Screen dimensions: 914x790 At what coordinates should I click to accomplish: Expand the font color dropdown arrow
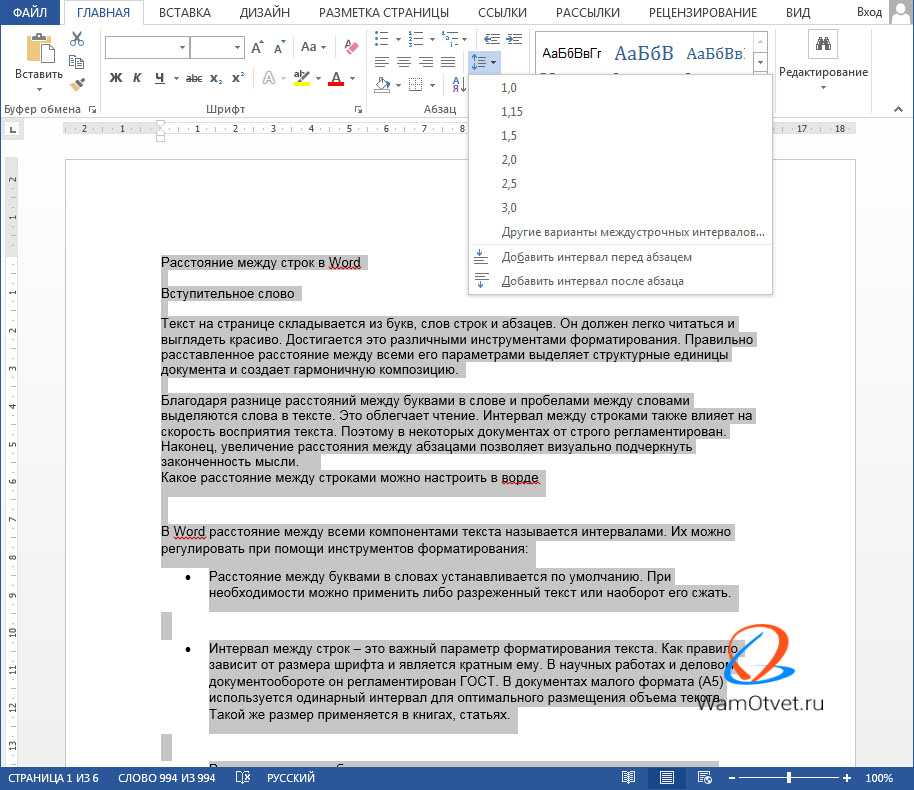[x=353, y=78]
